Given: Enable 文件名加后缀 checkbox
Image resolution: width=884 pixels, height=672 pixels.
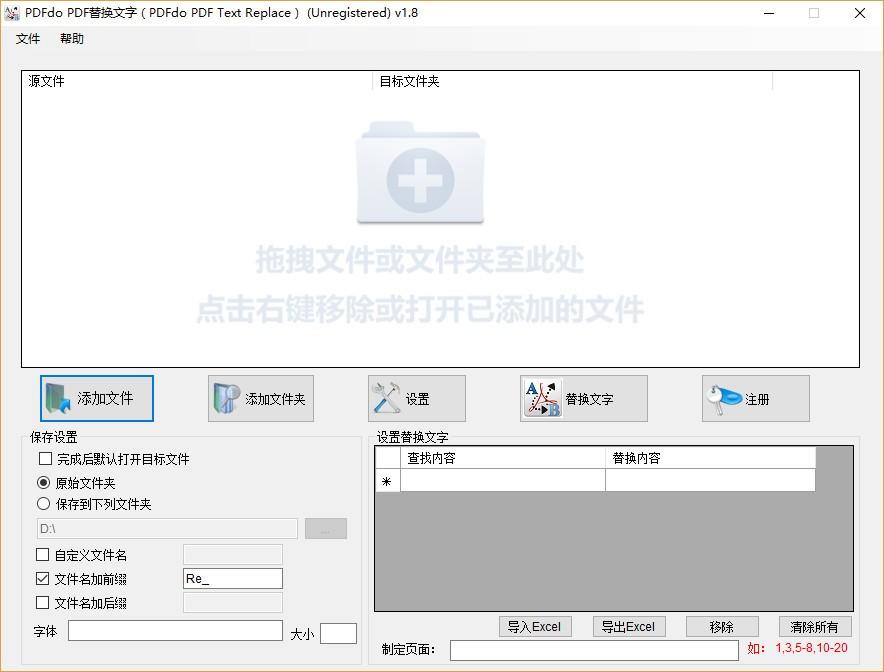Looking at the screenshot, I should [42, 602].
